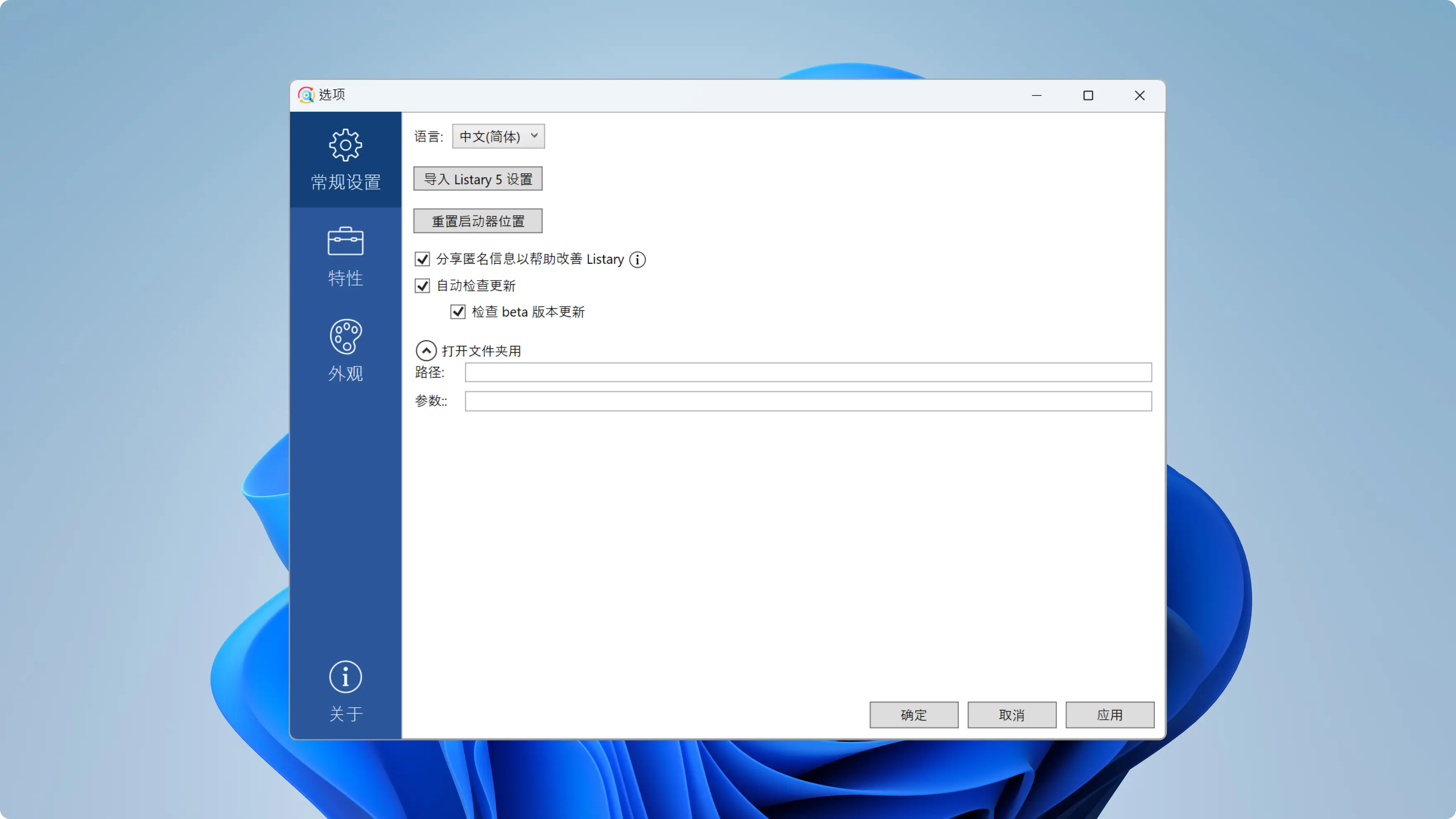Click the 语言 dropdown arrow
The height and width of the screenshot is (819, 1456).
(x=534, y=136)
